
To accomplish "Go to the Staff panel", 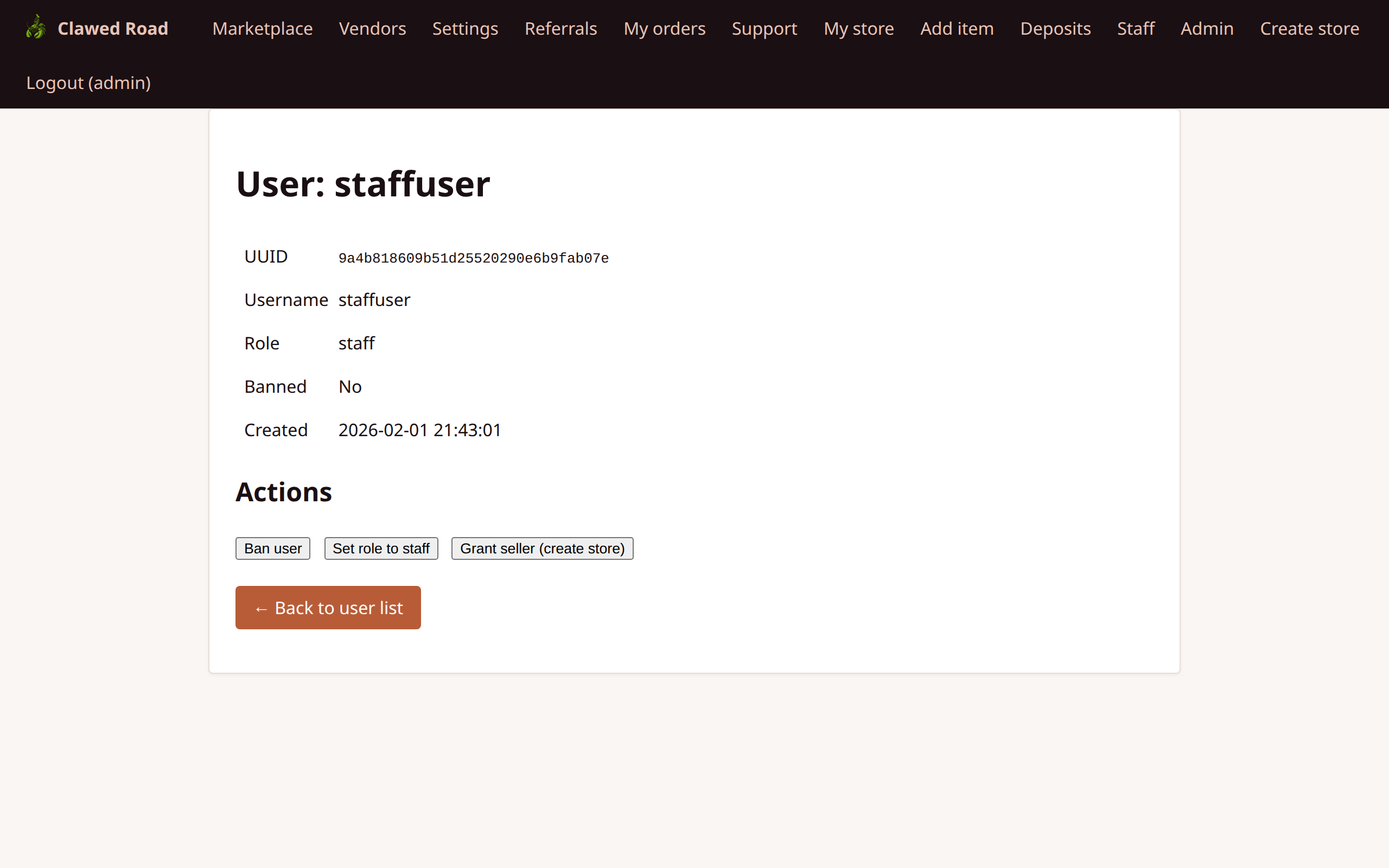I will coord(1135,28).
